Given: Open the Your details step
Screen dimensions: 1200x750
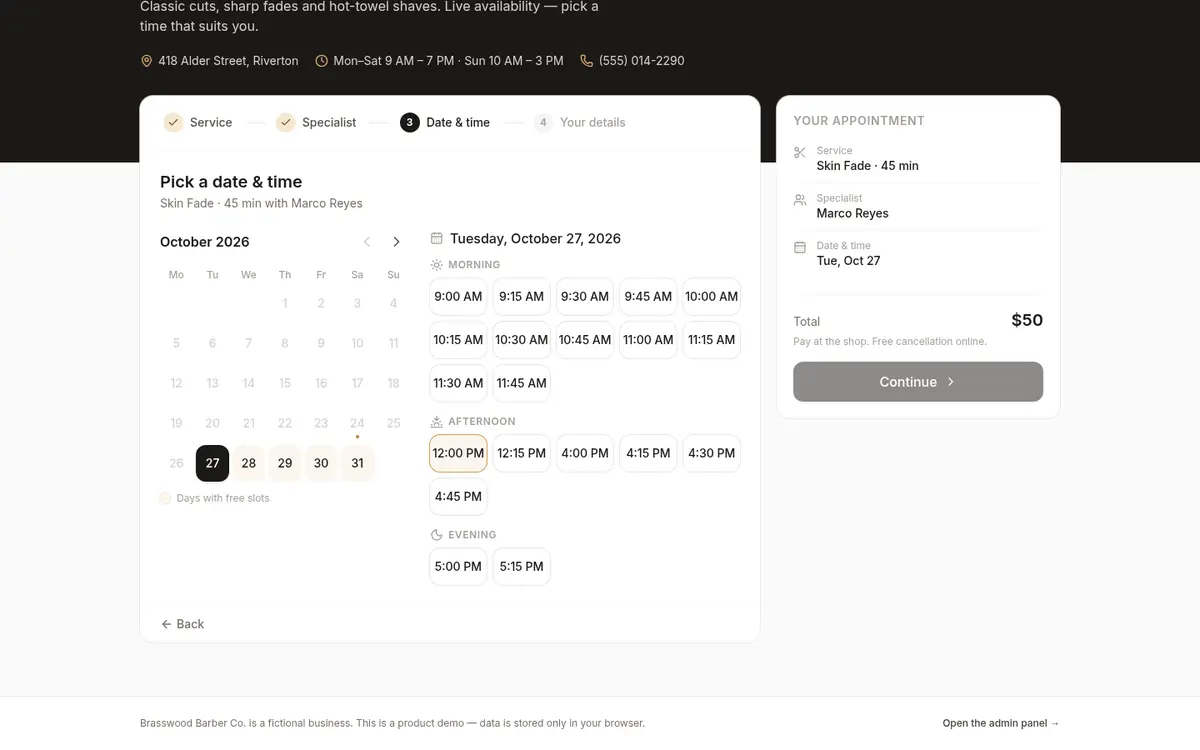Looking at the screenshot, I should coord(580,122).
